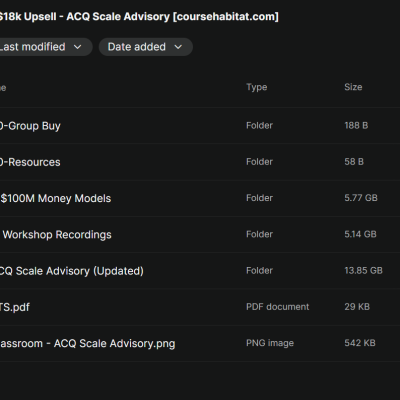The image size is (400, 400).
Task: Click the PNG image type cell
Action: coord(270,343)
